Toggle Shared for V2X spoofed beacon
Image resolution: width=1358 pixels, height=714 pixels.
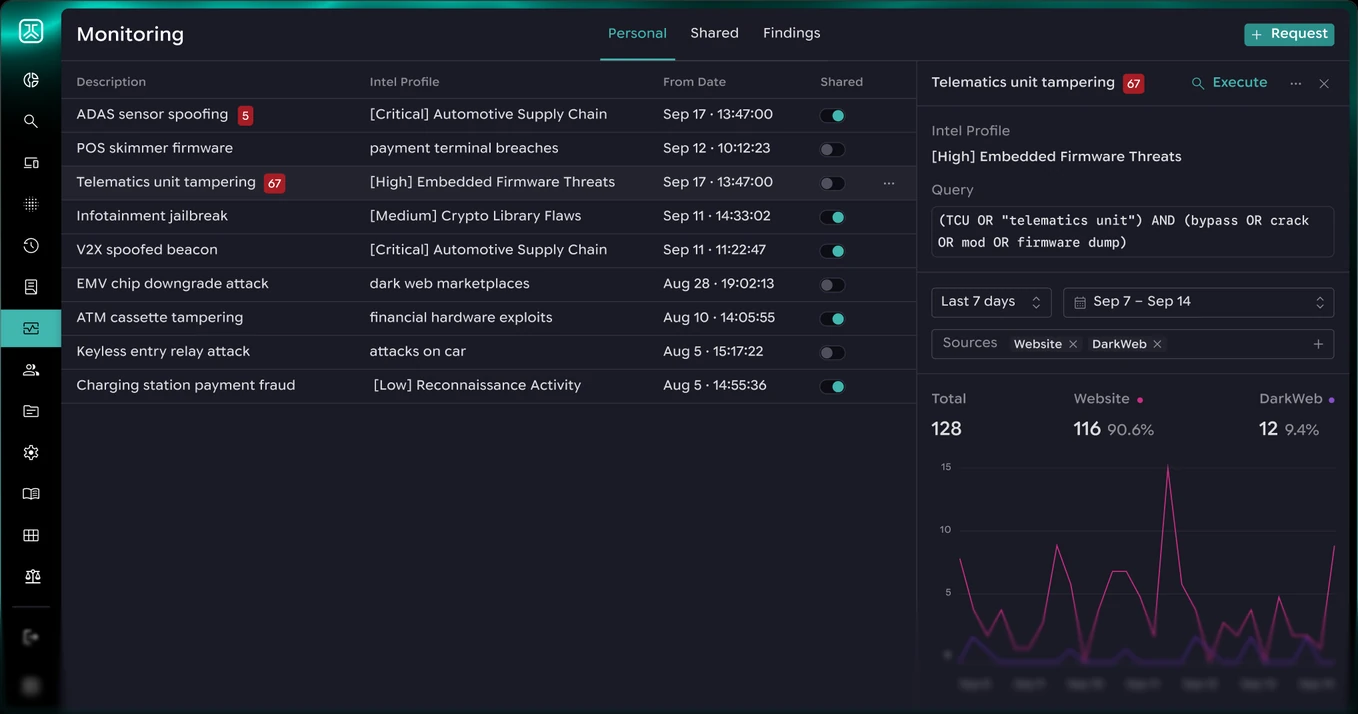click(x=832, y=251)
